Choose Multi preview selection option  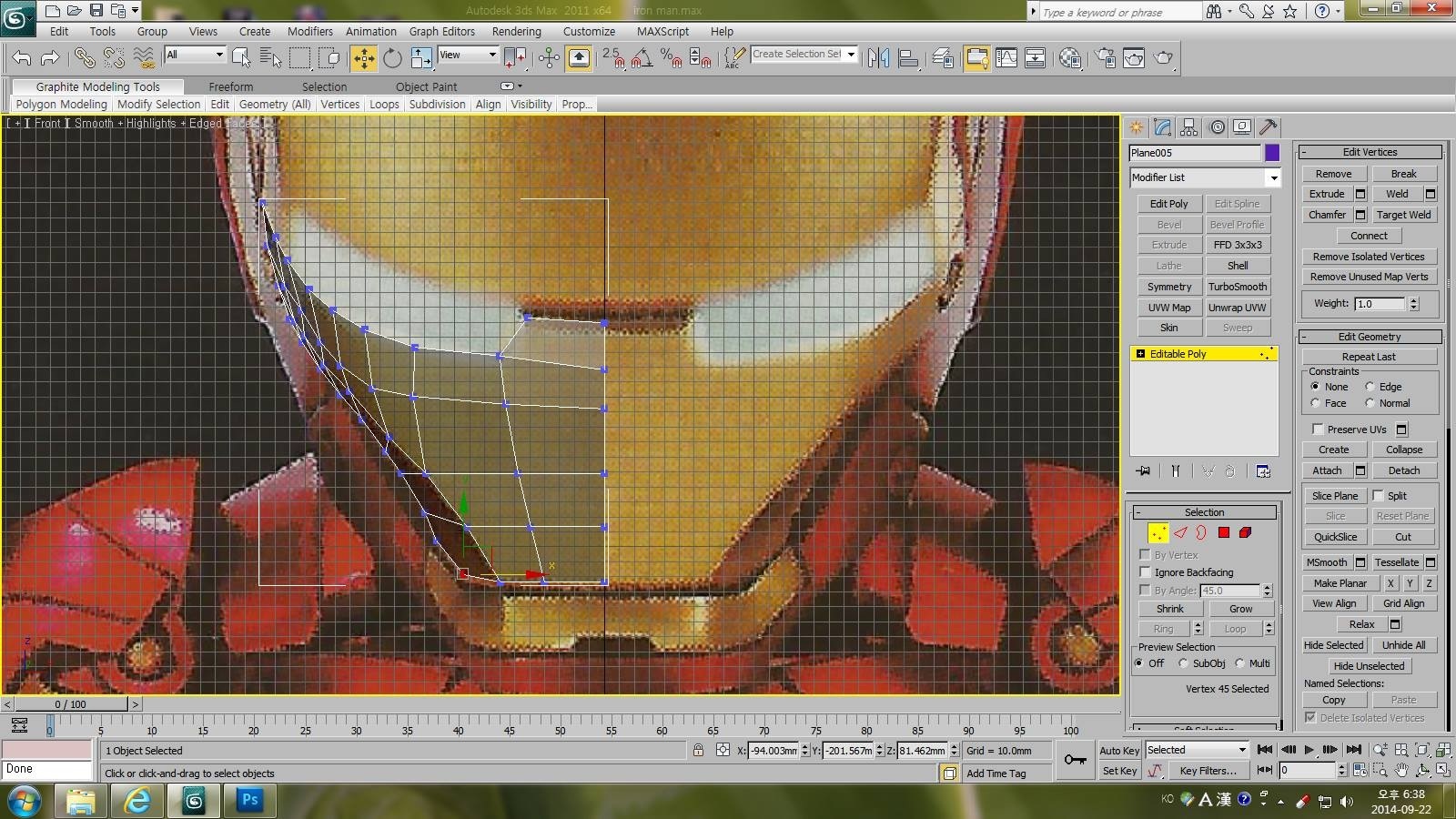click(x=1239, y=663)
